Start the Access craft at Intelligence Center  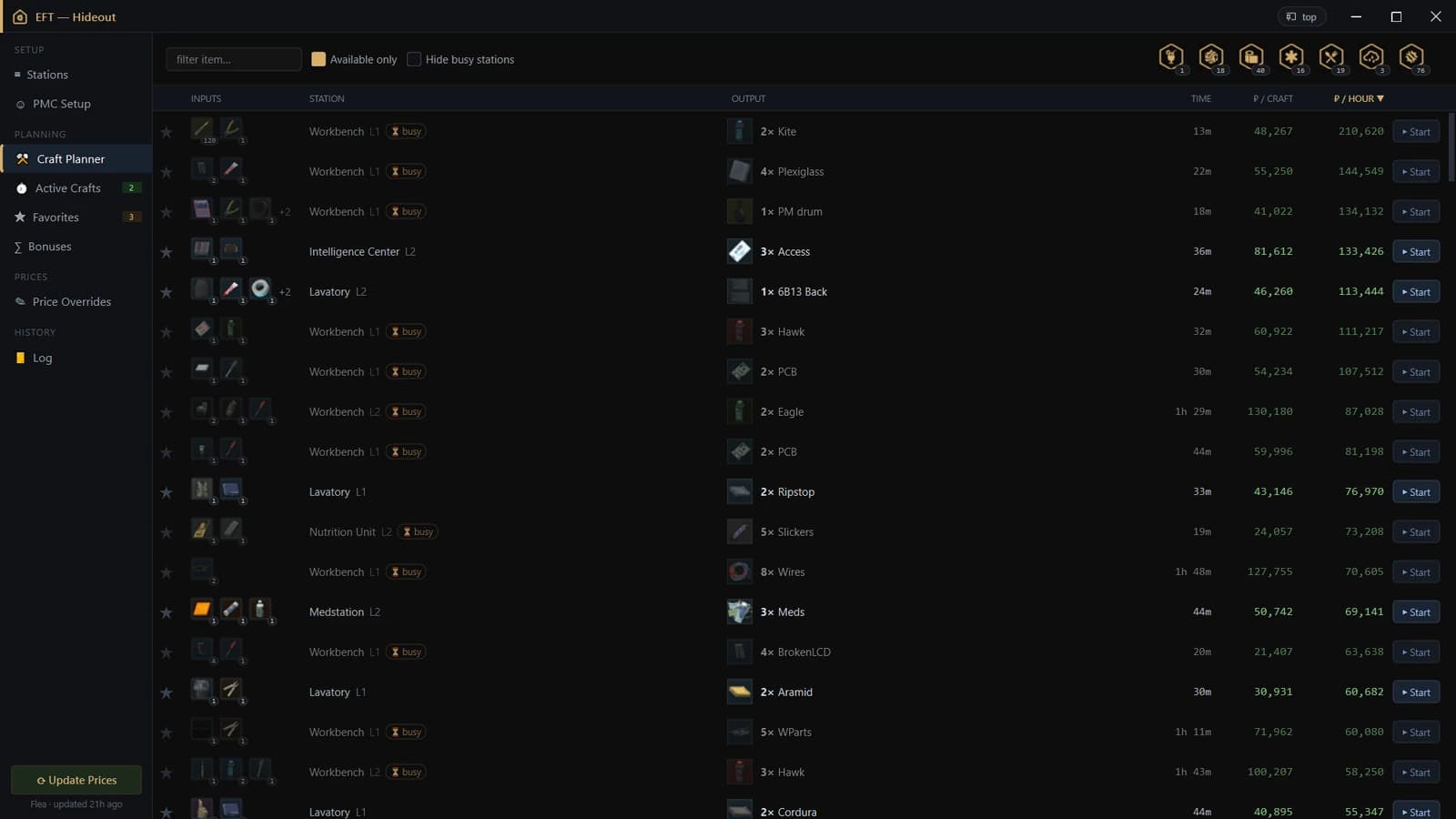pyautogui.click(x=1416, y=252)
